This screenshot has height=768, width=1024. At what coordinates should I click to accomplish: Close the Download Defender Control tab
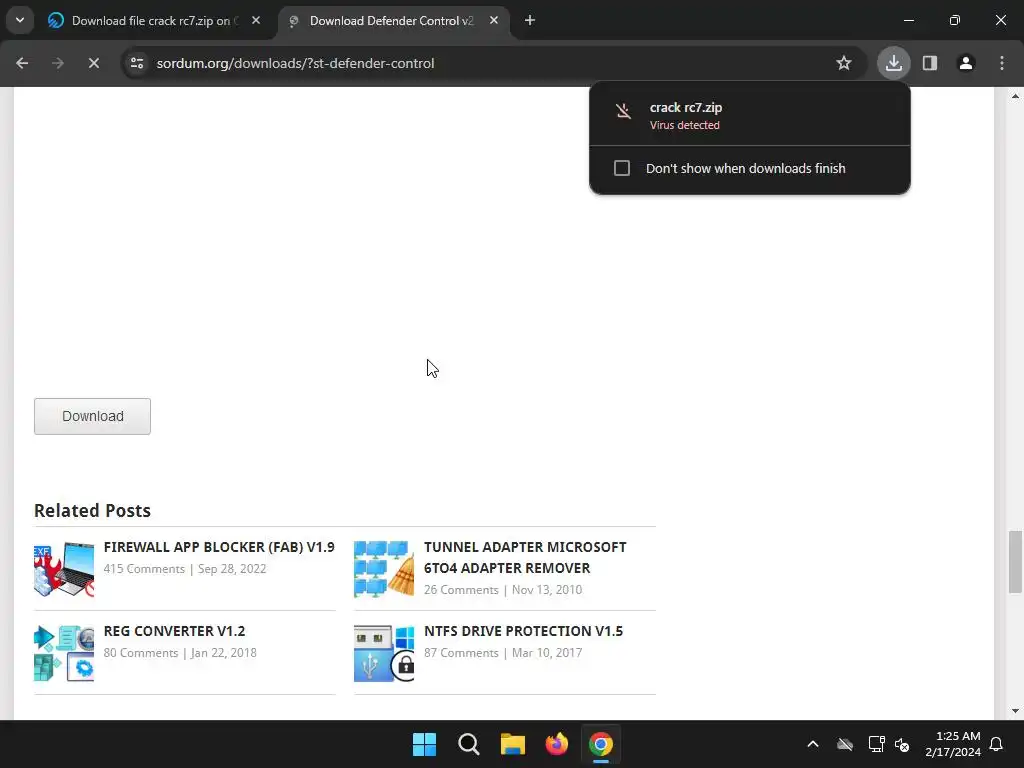[x=494, y=21]
